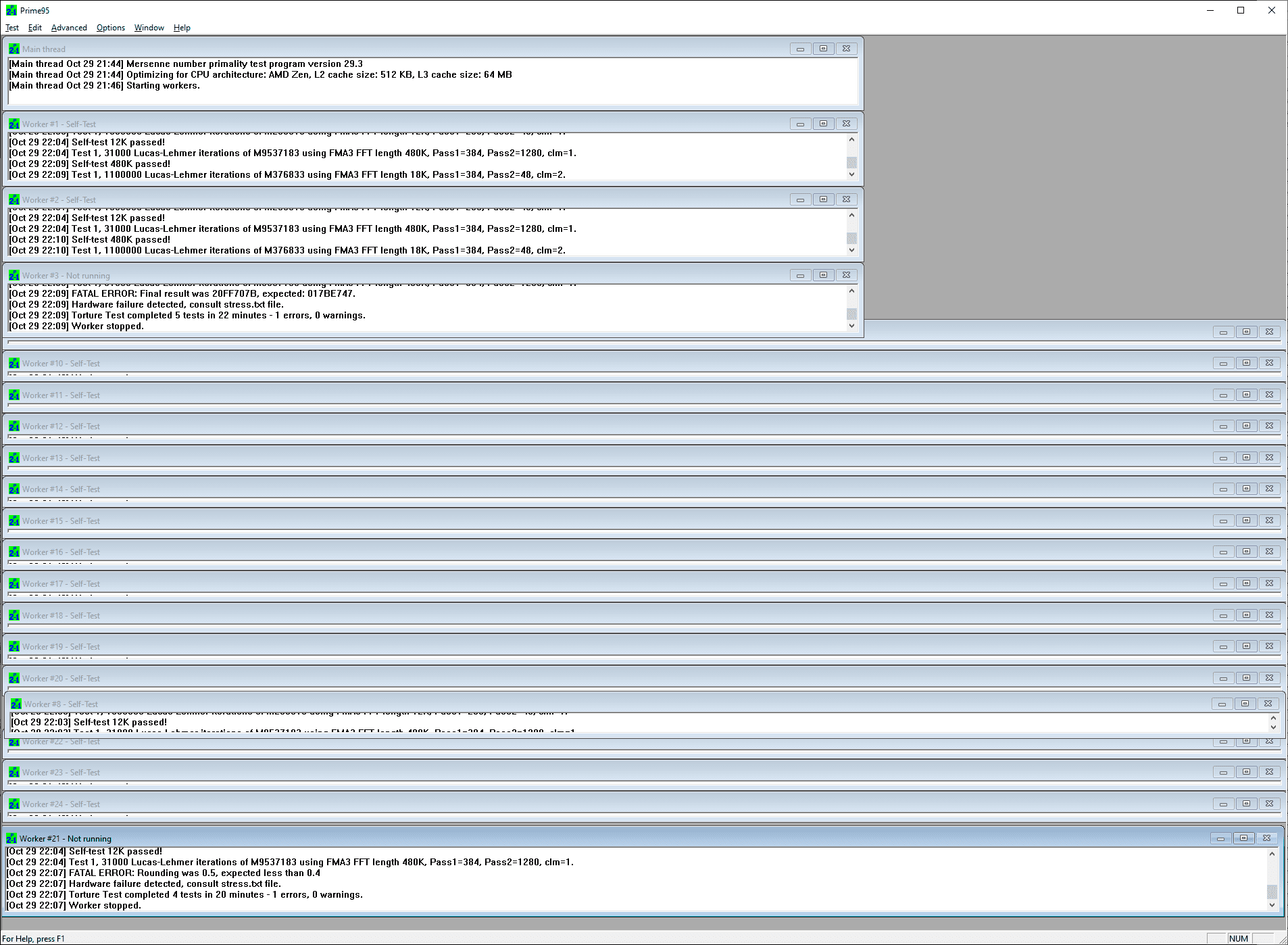Maximize the Worker #24 child window
1288x945 pixels.
click(x=1246, y=804)
